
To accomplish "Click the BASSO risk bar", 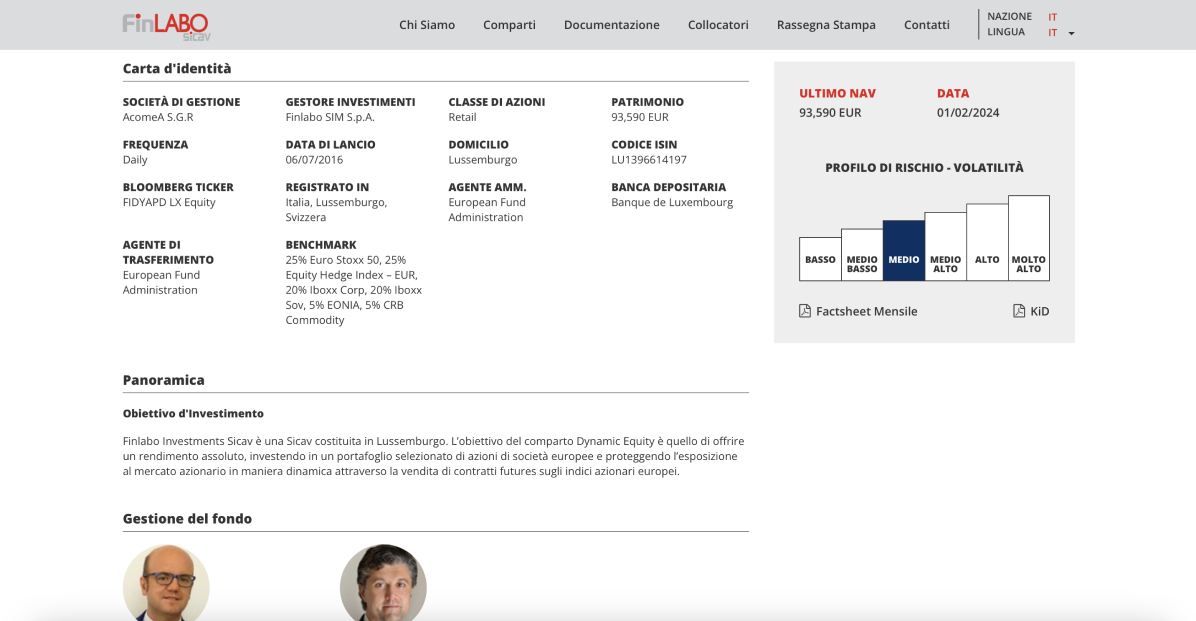I will pos(820,259).
